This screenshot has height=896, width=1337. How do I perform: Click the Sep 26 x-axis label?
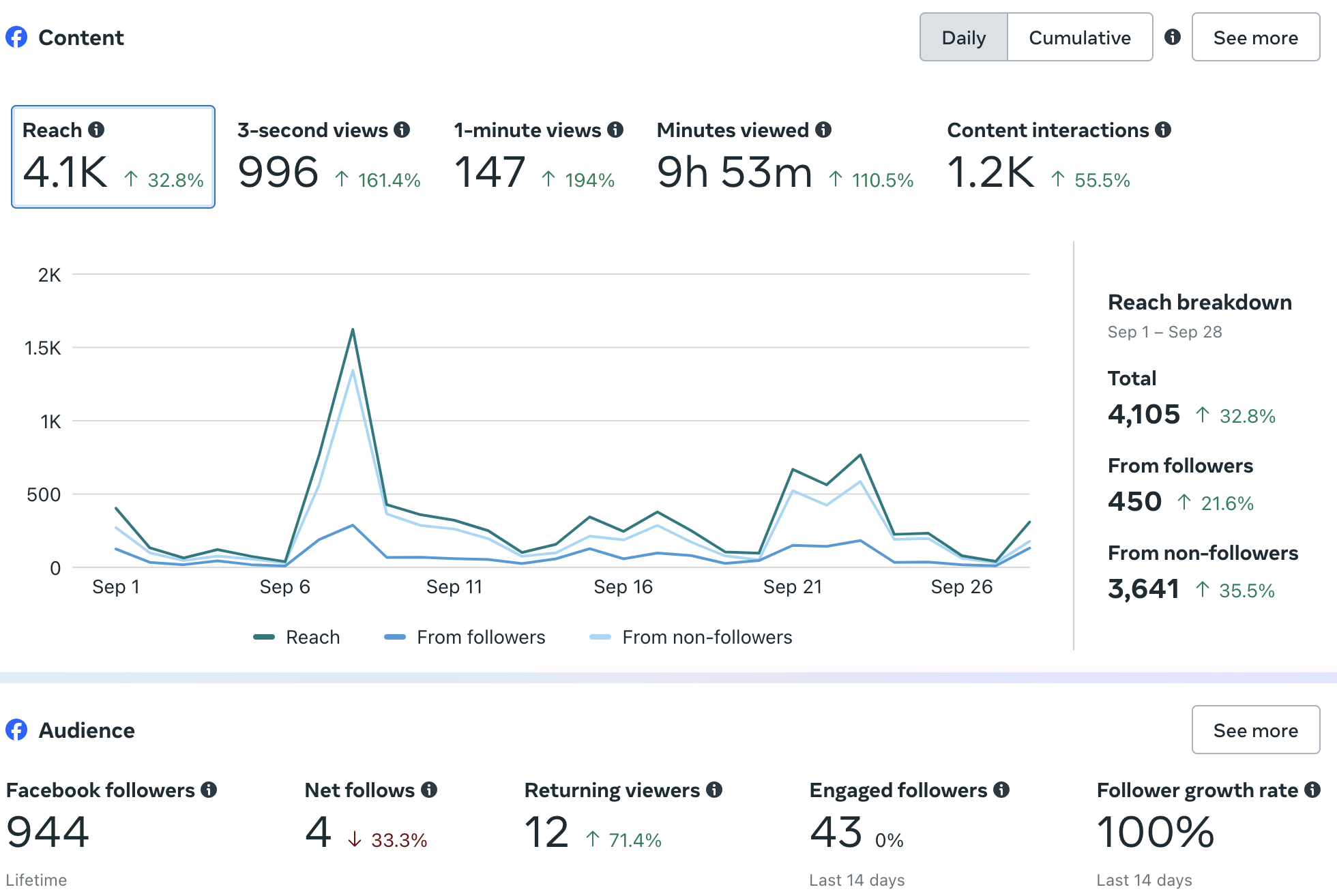click(x=962, y=587)
